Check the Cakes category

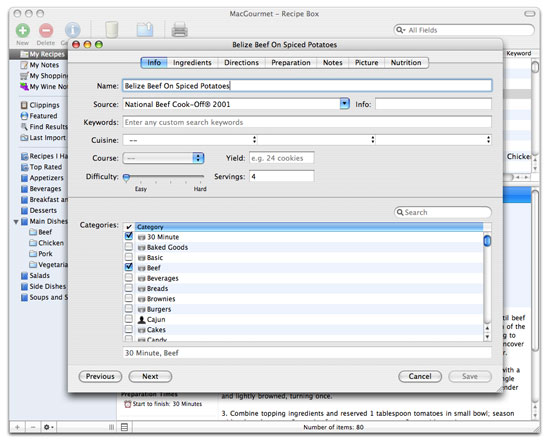click(x=129, y=329)
